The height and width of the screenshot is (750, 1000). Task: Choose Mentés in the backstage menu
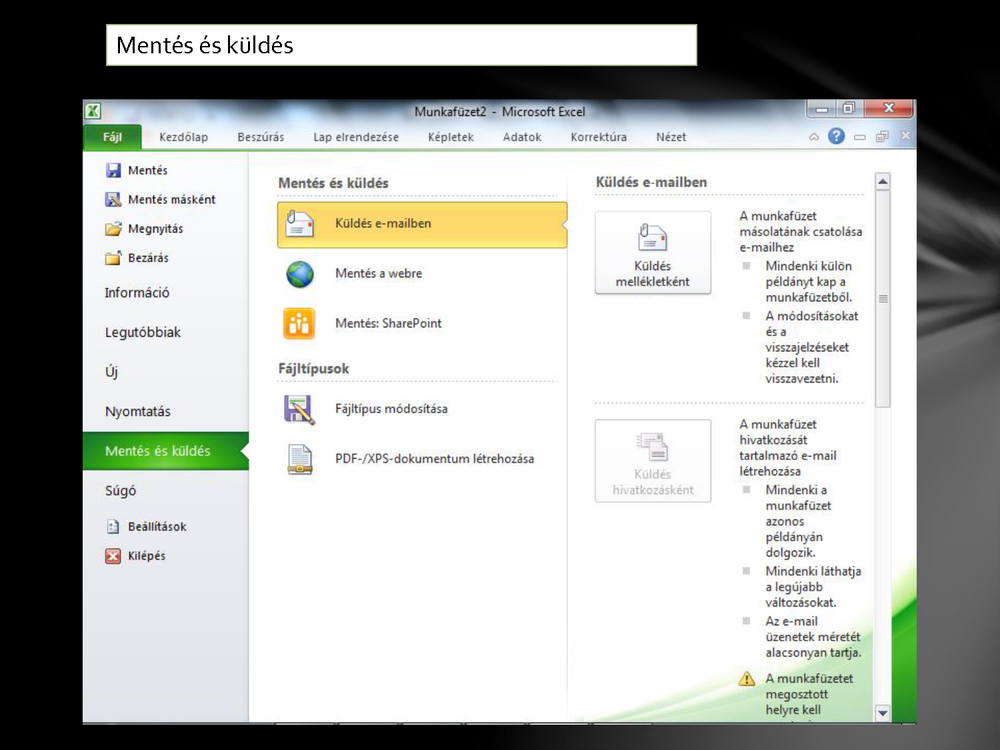click(147, 170)
